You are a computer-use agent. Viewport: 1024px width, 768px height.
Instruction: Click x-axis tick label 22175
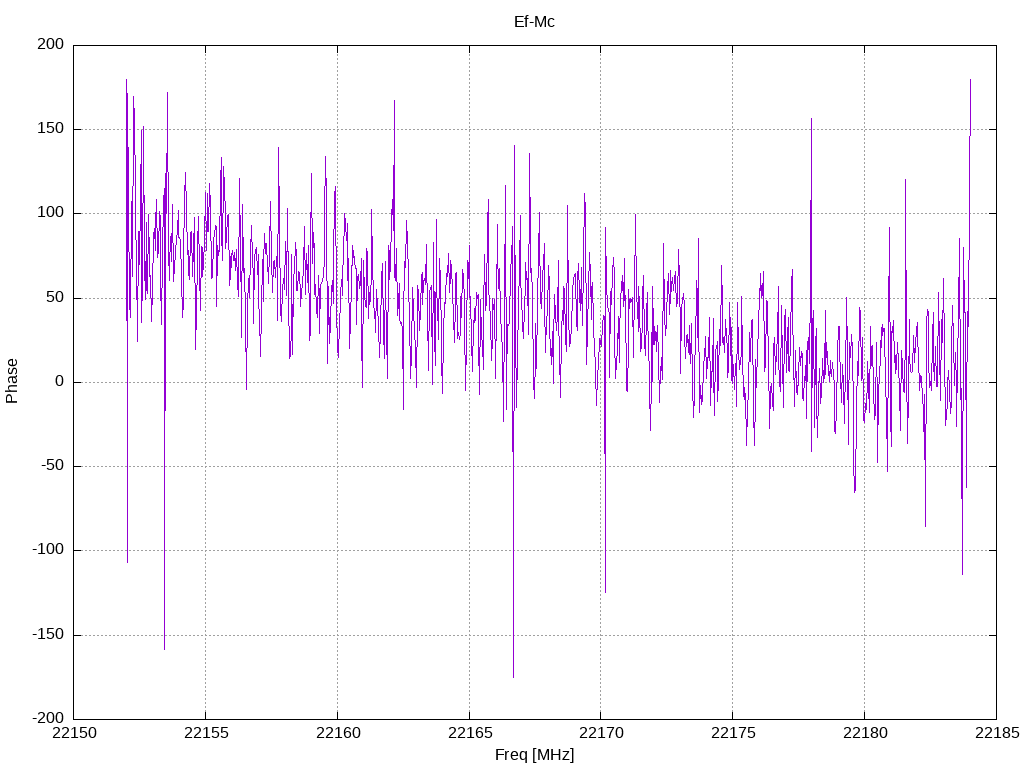point(733,733)
